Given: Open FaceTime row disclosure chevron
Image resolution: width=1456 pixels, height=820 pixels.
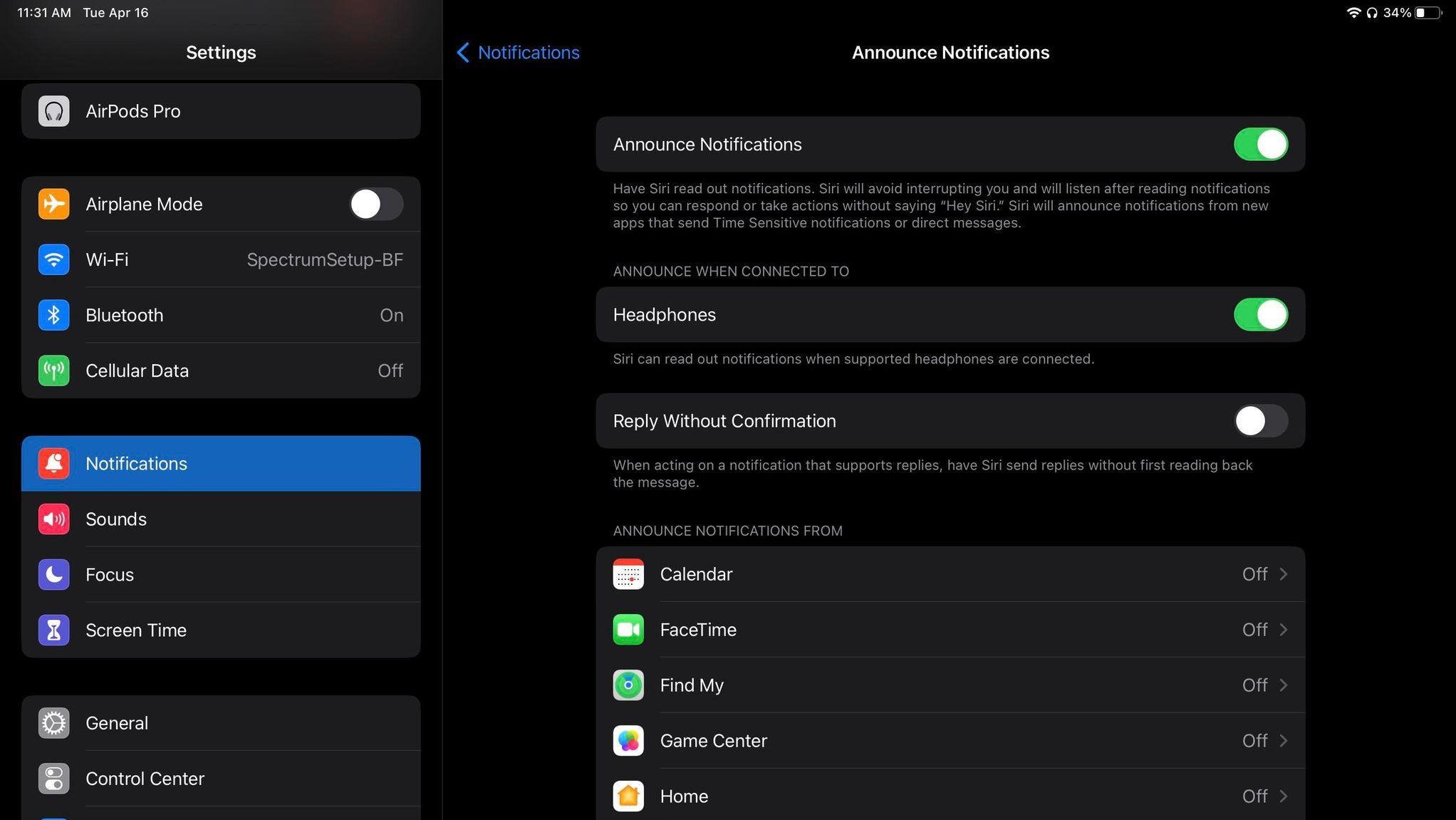Looking at the screenshot, I should coord(1283,629).
